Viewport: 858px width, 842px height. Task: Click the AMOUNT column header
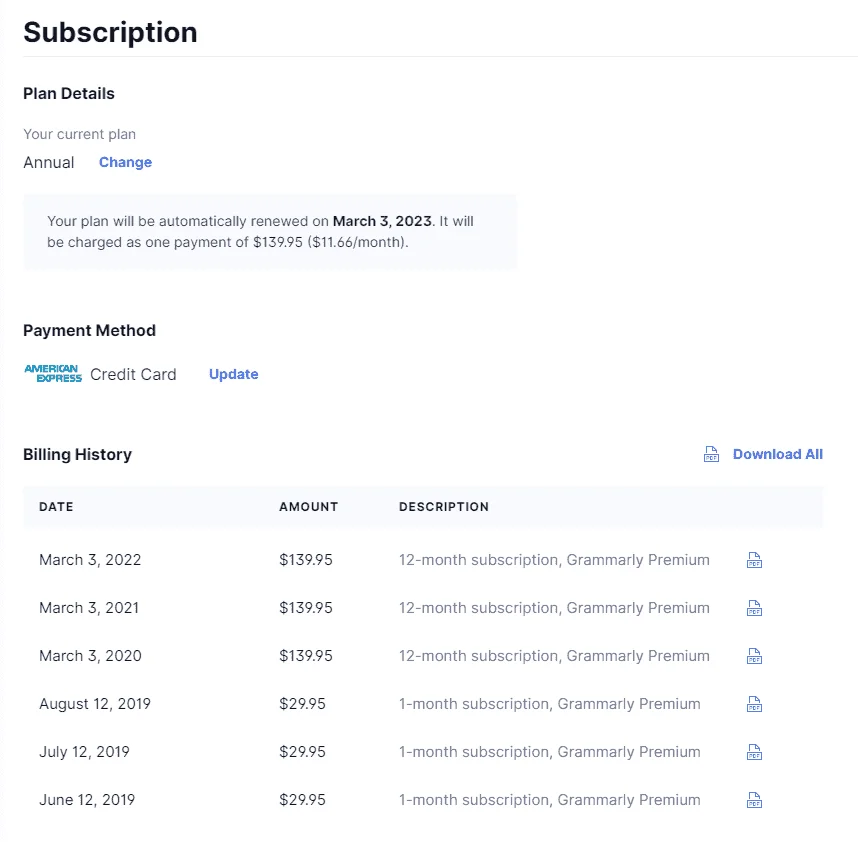pyautogui.click(x=309, y=507)
